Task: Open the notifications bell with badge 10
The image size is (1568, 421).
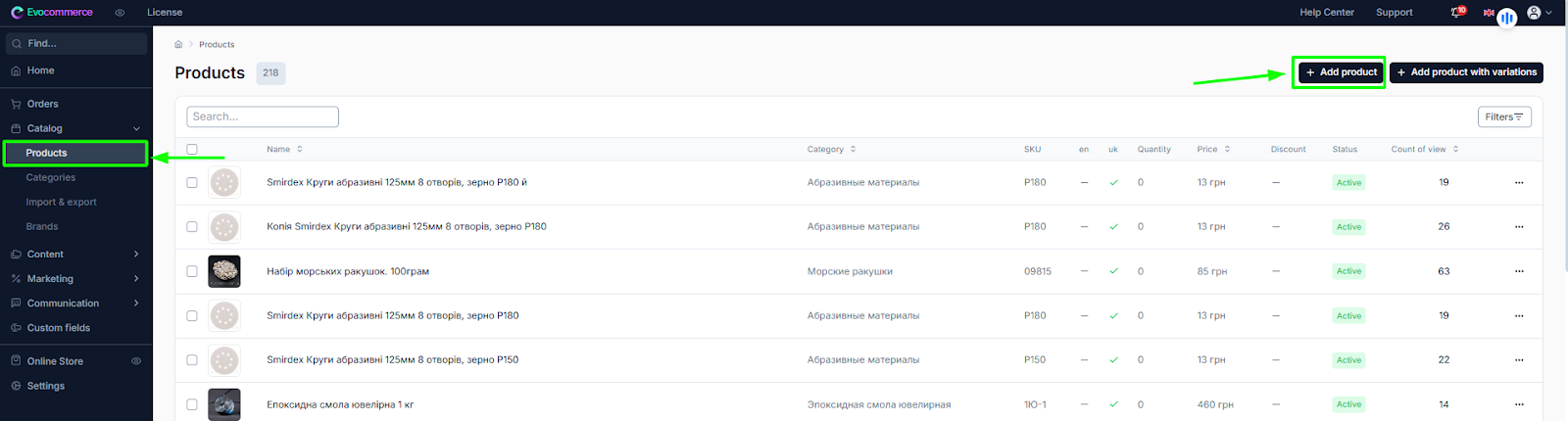Action: point(1458,12)
